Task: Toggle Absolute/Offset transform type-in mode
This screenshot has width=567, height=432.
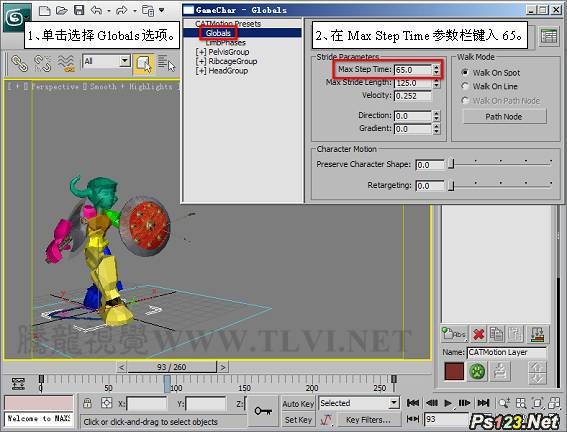Action: click(x=106, y=403)
